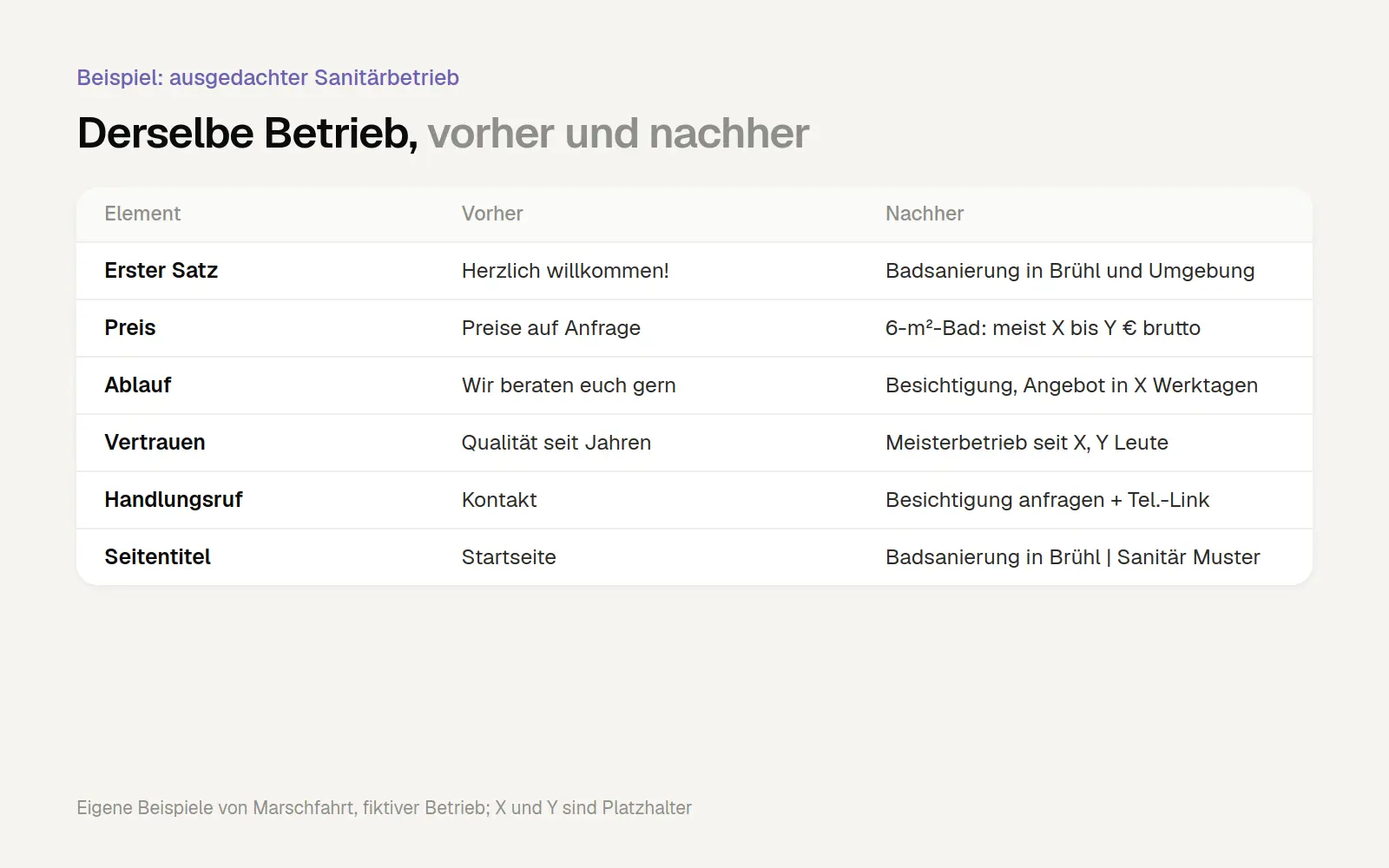Select the 'Vertrauen' row label

(155, 443)
